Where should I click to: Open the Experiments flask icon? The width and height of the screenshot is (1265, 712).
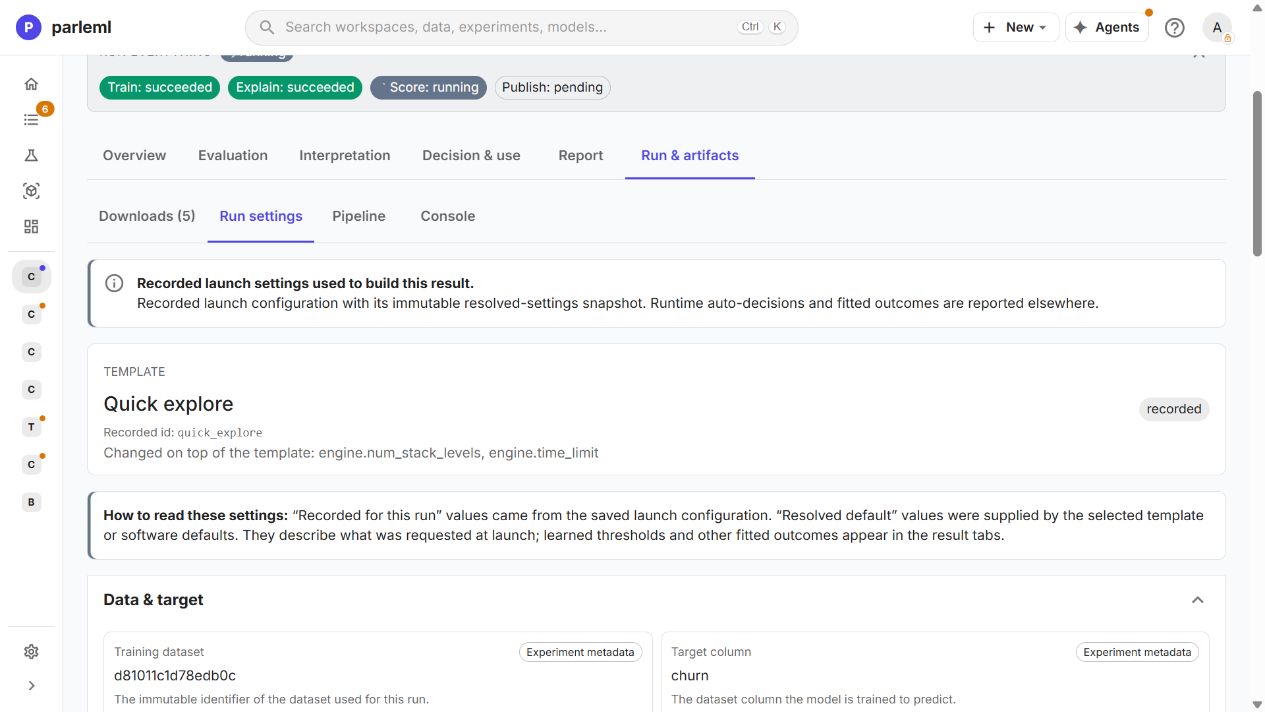(x=31, y=155)
